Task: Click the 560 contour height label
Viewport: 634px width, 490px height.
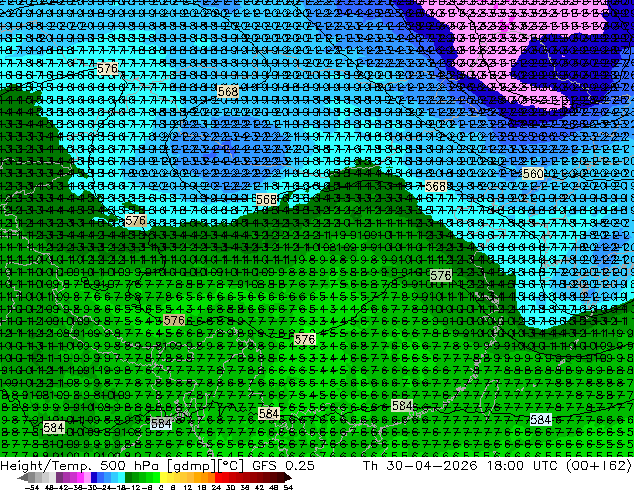Action: (533, 174)
